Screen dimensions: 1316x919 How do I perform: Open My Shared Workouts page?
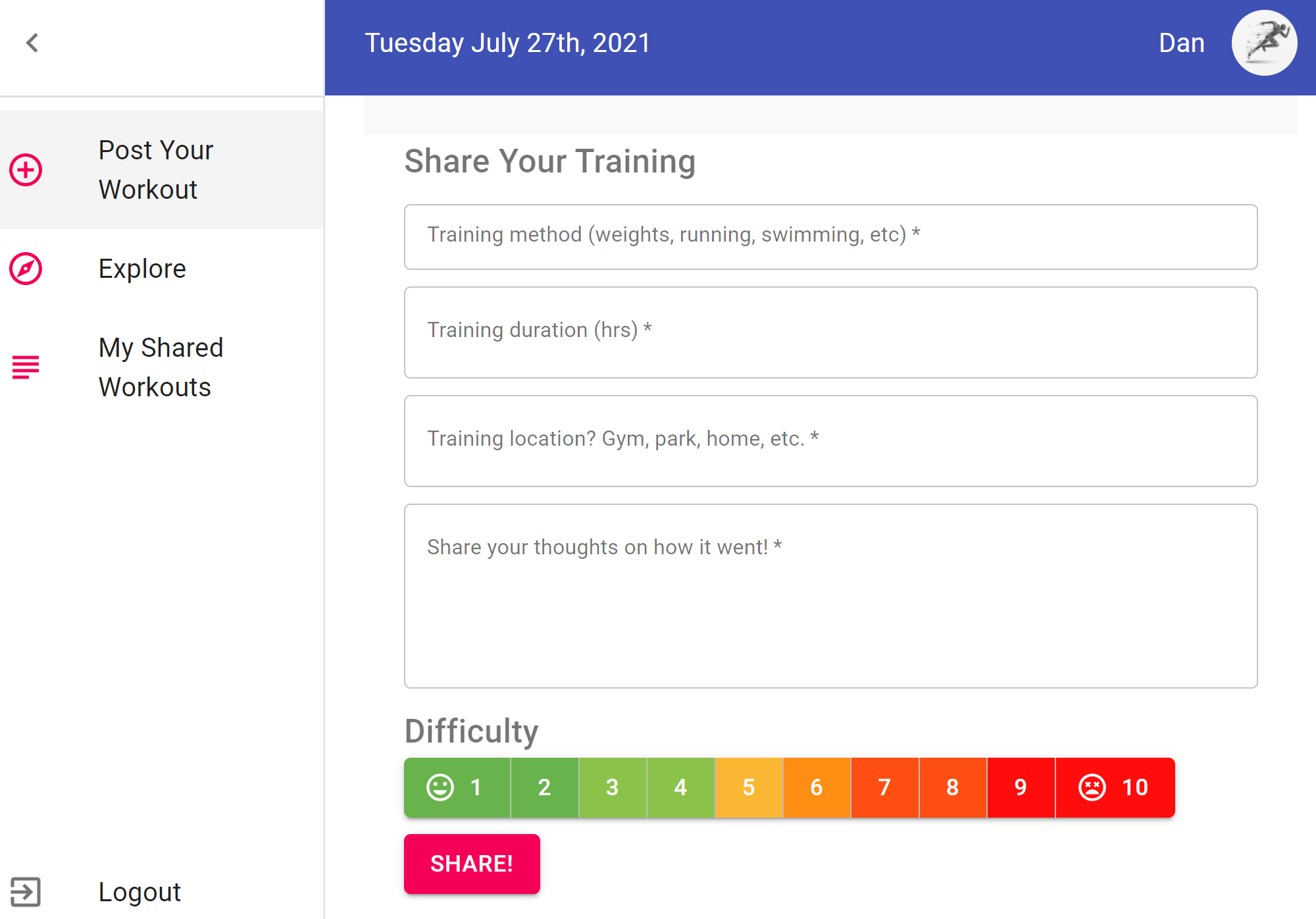coord(162,367)
